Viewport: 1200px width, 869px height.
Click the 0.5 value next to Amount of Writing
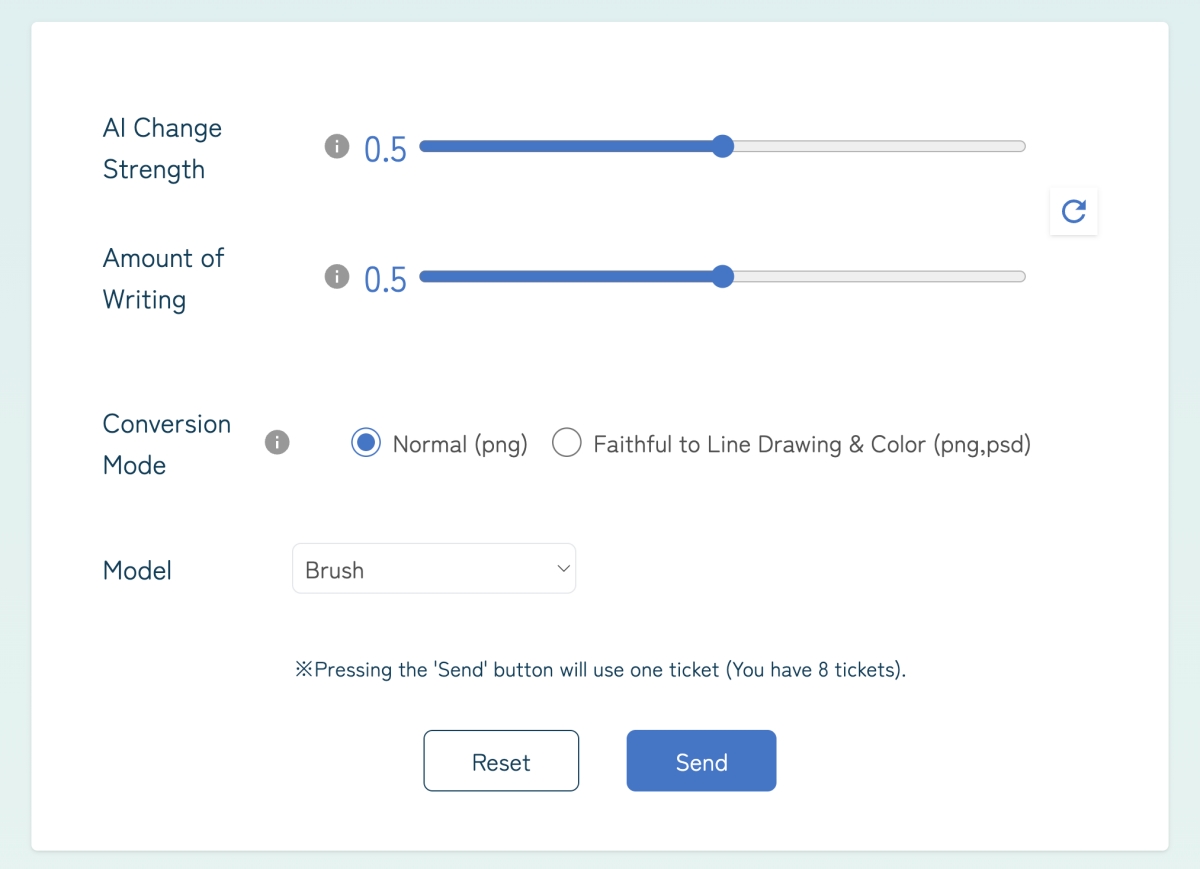pyautogui.click(x=385, y=279)
